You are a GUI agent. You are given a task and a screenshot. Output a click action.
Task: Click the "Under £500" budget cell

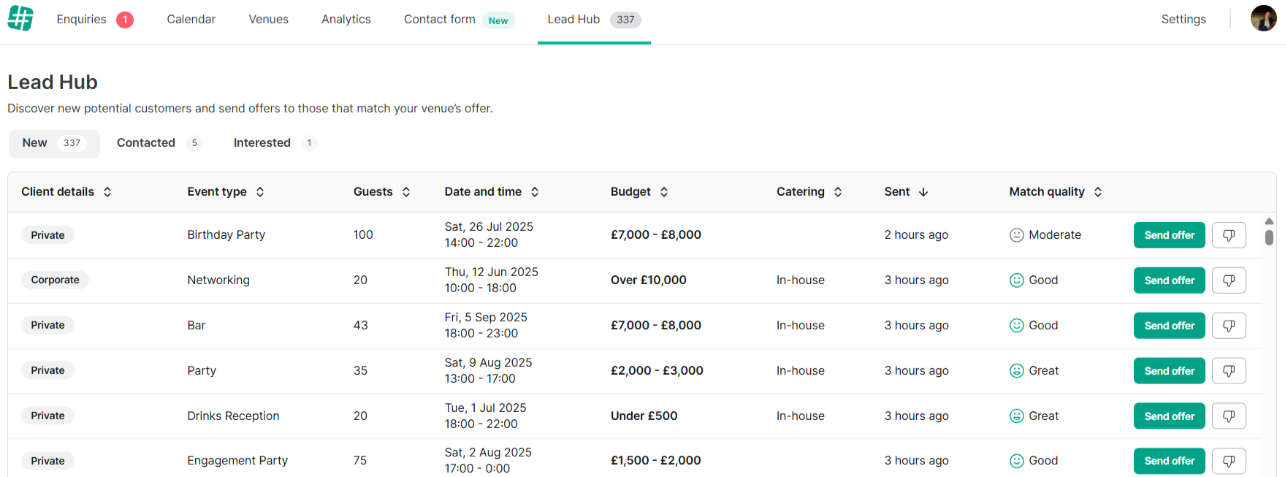tap(644, 416)
